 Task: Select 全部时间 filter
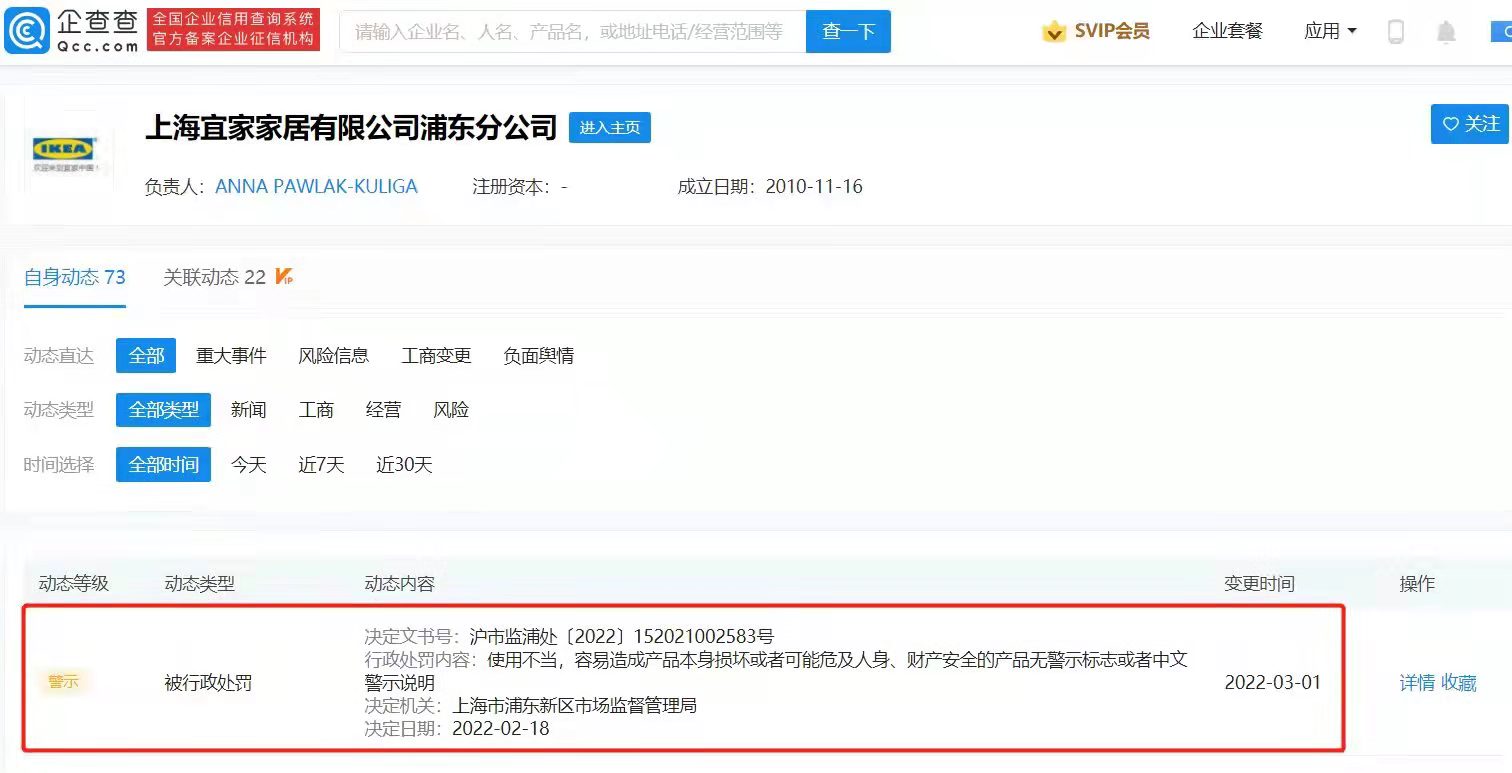(163, 465)
